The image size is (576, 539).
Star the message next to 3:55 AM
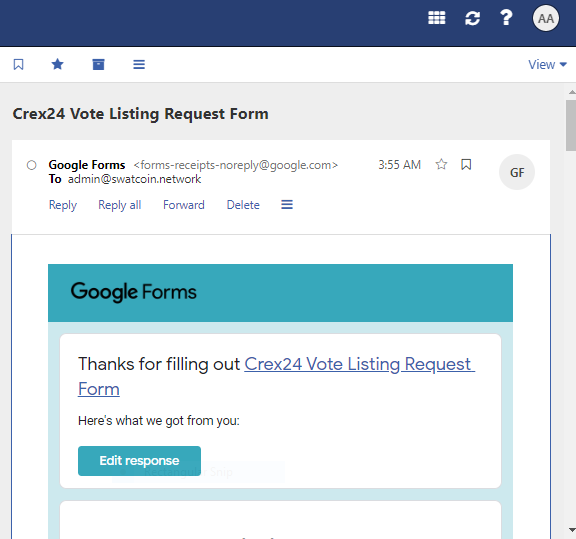click(441, 164)
